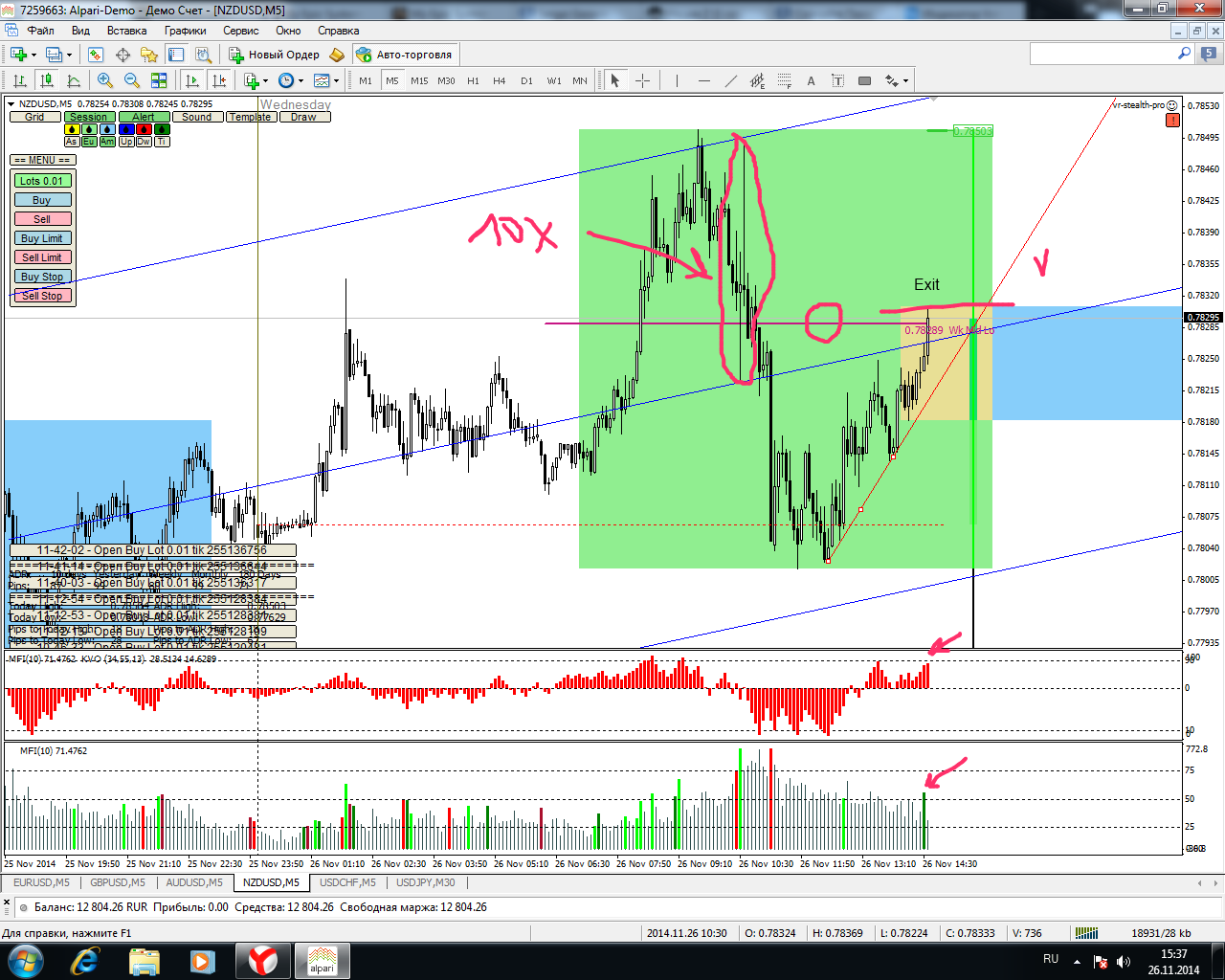This screenshot has width=1225, height=980.
Task: Click the Buy button on chart panel
Action: (x=42, y=200)
